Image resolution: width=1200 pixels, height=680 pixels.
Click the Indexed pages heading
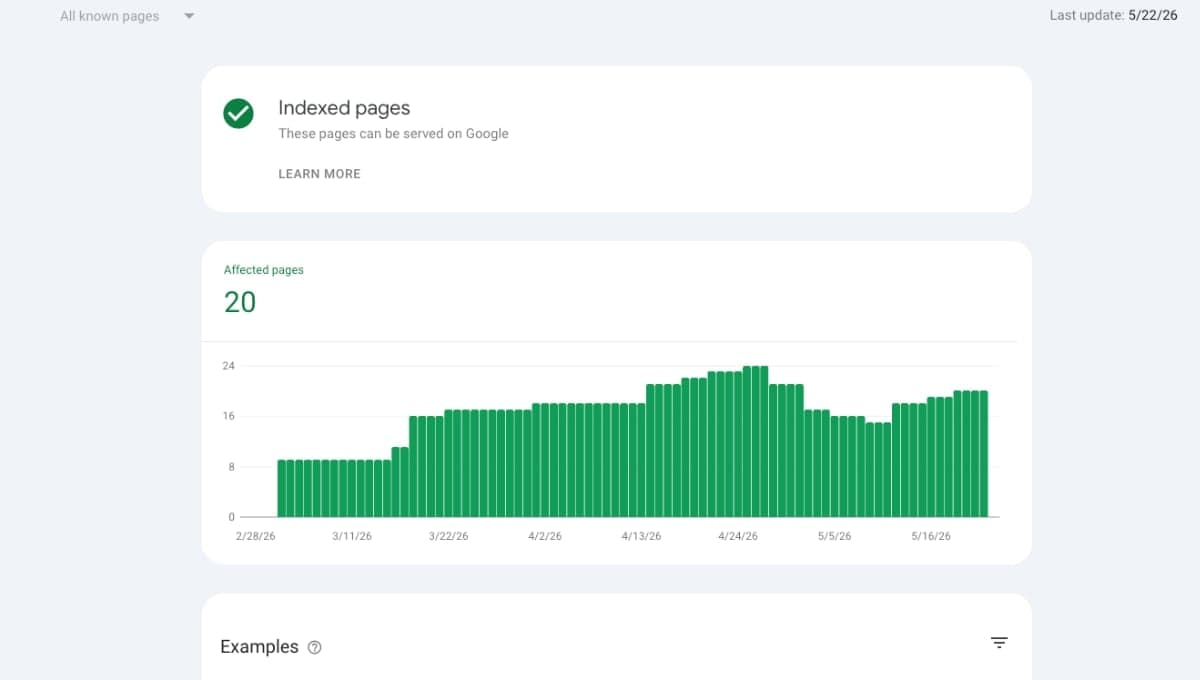click(344, 108)
